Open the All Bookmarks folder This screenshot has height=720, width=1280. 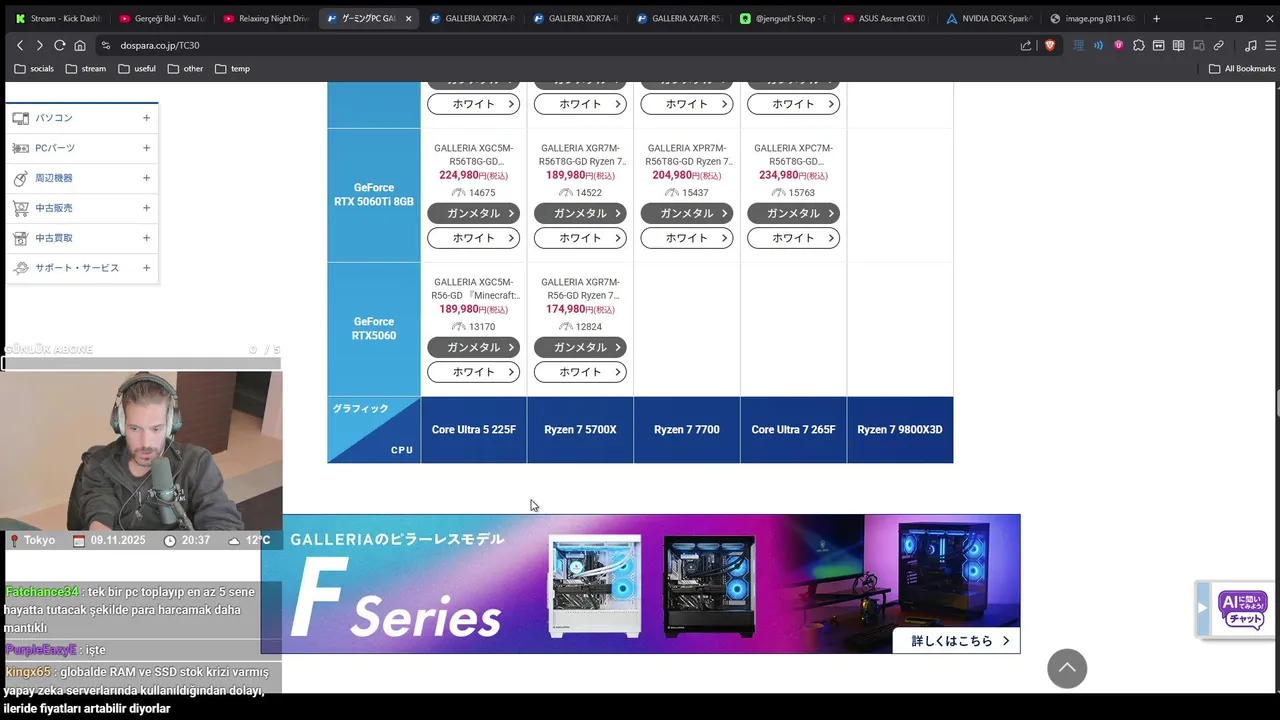click(1242, 69)
